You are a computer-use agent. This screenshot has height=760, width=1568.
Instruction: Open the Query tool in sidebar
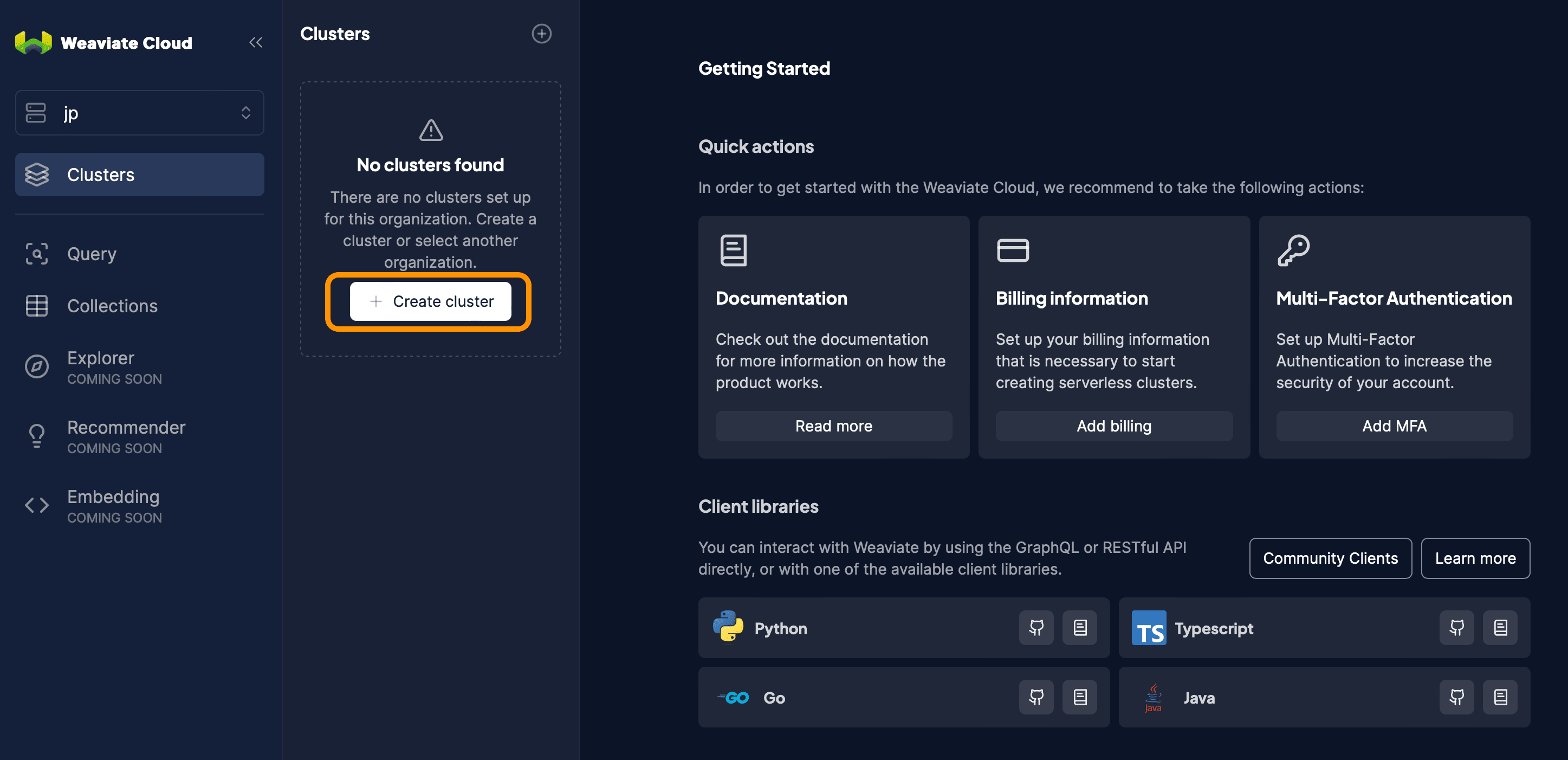coord(139,254)
